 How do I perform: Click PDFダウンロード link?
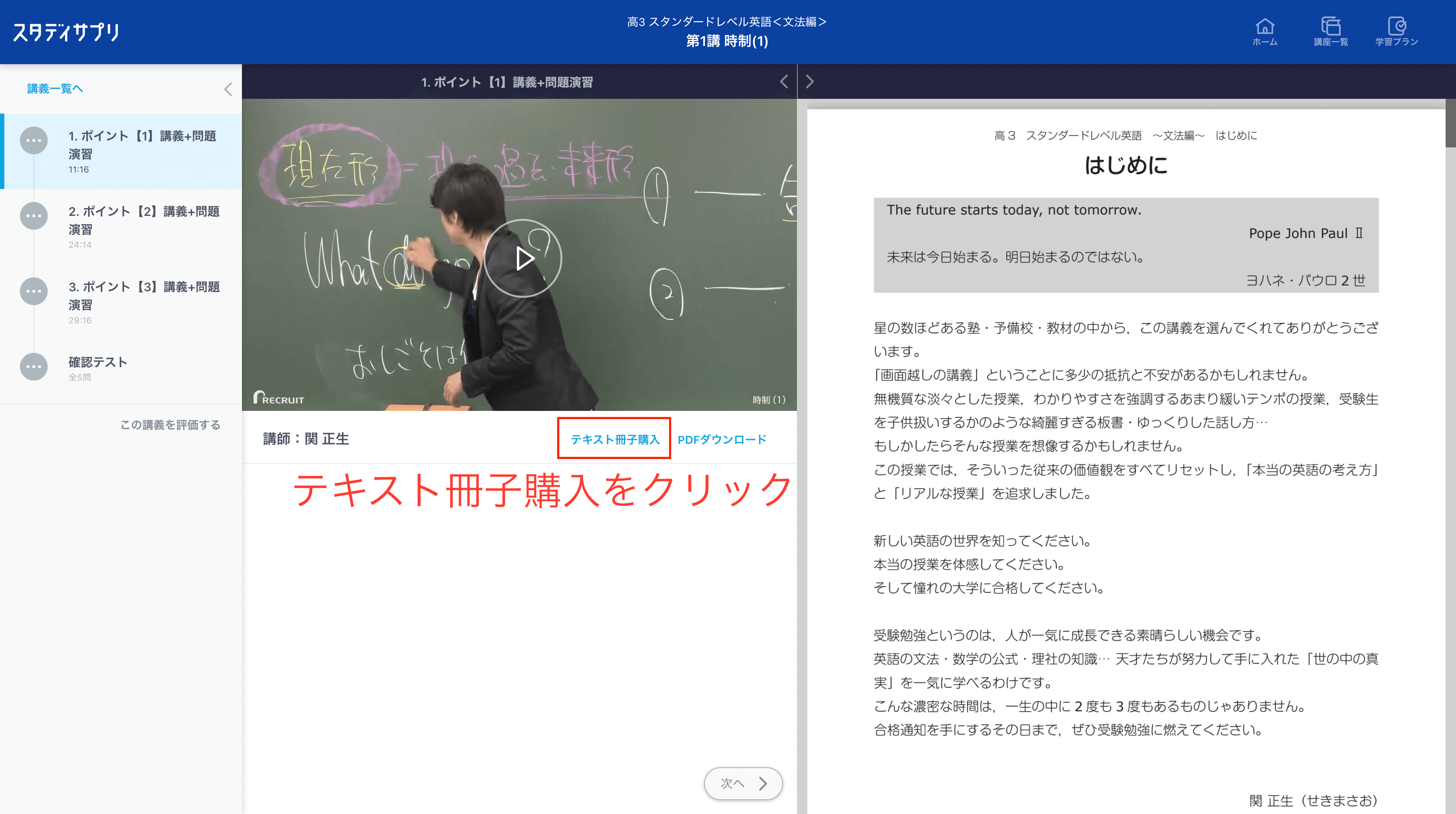(x=722, y=439)
